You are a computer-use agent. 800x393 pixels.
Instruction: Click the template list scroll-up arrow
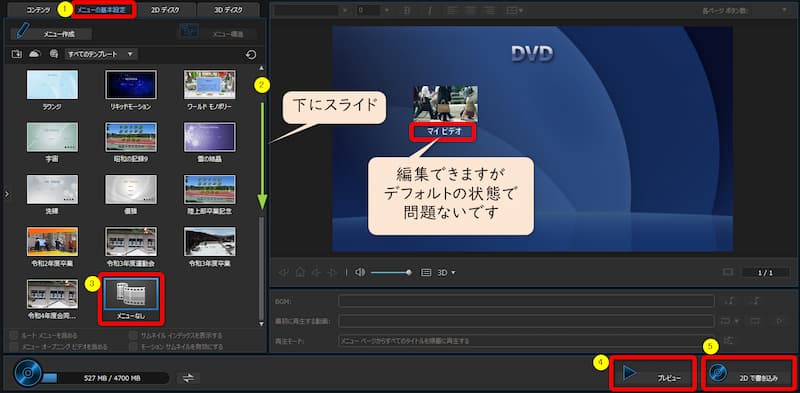(x=262, y=67)
